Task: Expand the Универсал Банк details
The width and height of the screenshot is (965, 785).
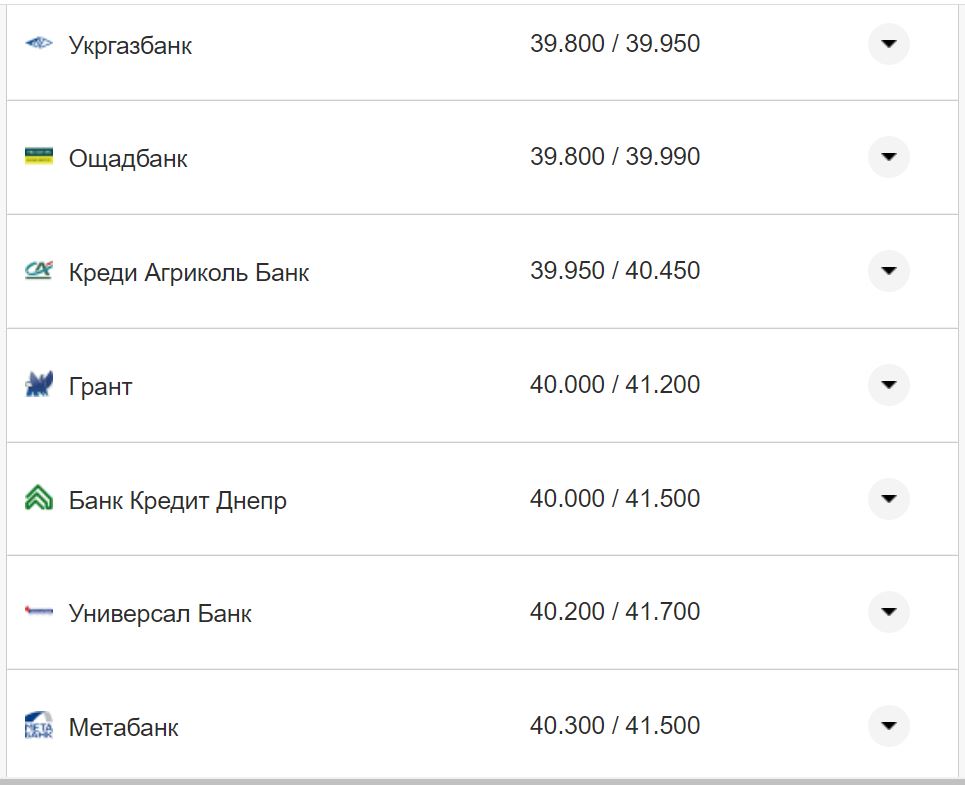Action: [888, 612]
